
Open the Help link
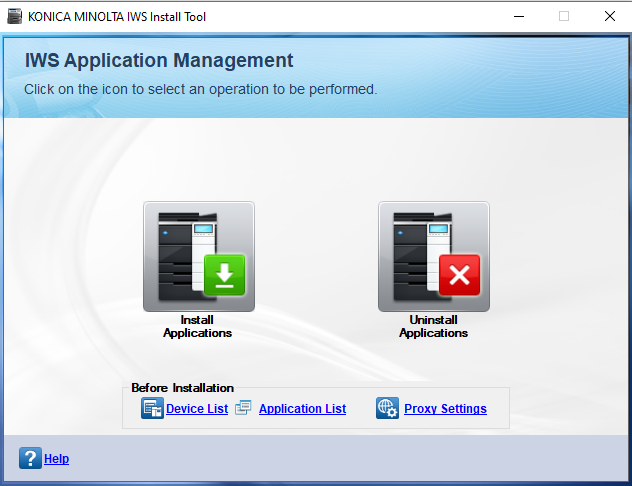point(56,459)
